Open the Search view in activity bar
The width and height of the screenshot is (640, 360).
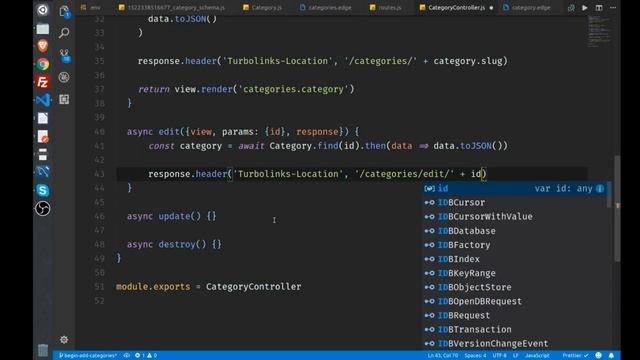point(64,33)
